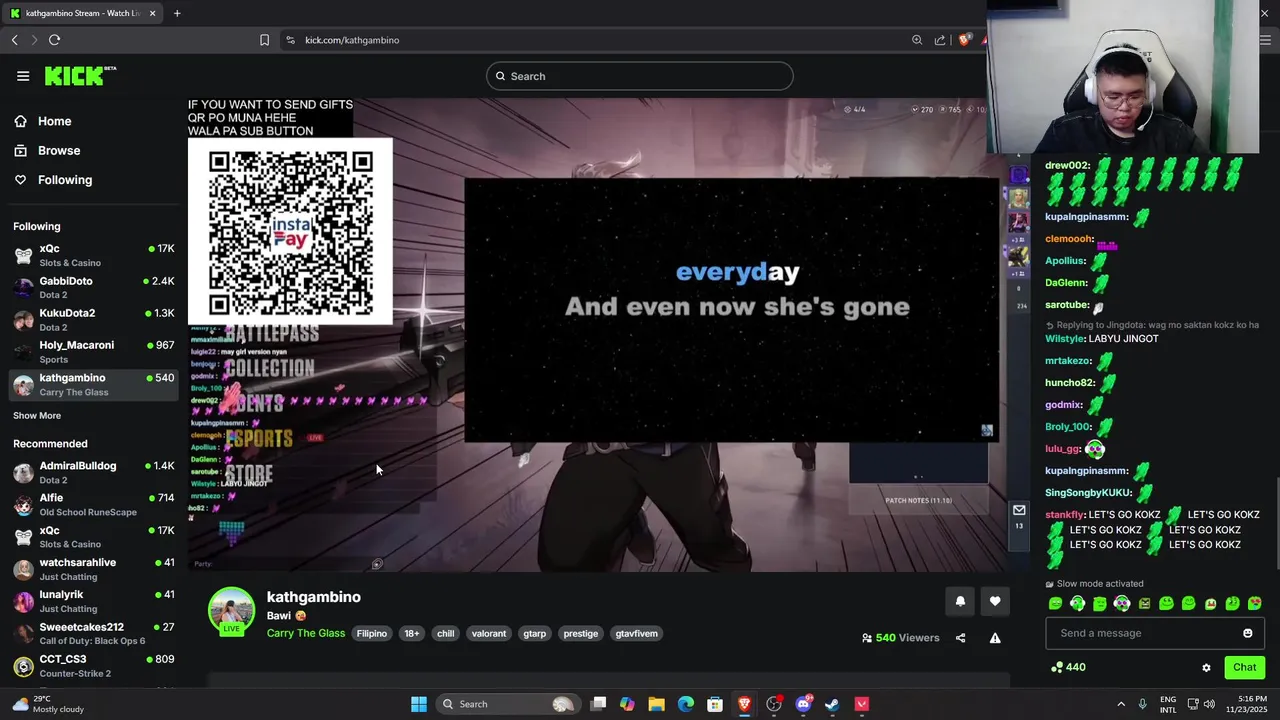The height and width of the screenshot is (720, 1280).
Task: Open KukuDota2 channel in the sidebar
Action: coord(94,320)
